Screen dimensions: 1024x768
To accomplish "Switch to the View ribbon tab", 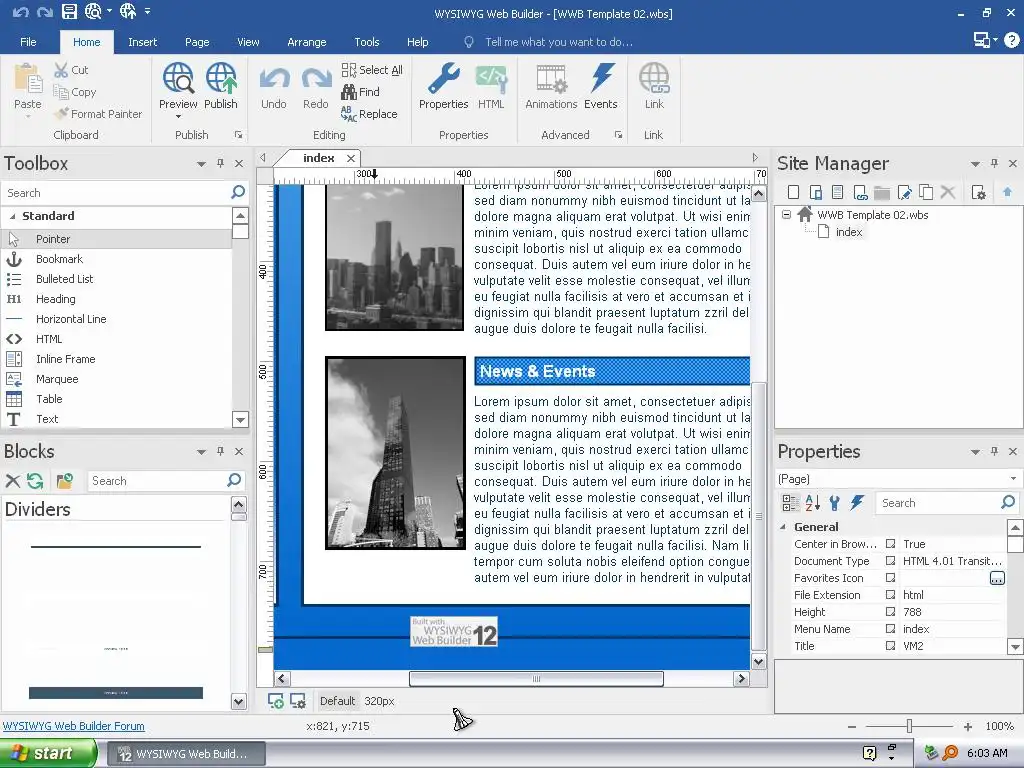I will tap(248, 42).
